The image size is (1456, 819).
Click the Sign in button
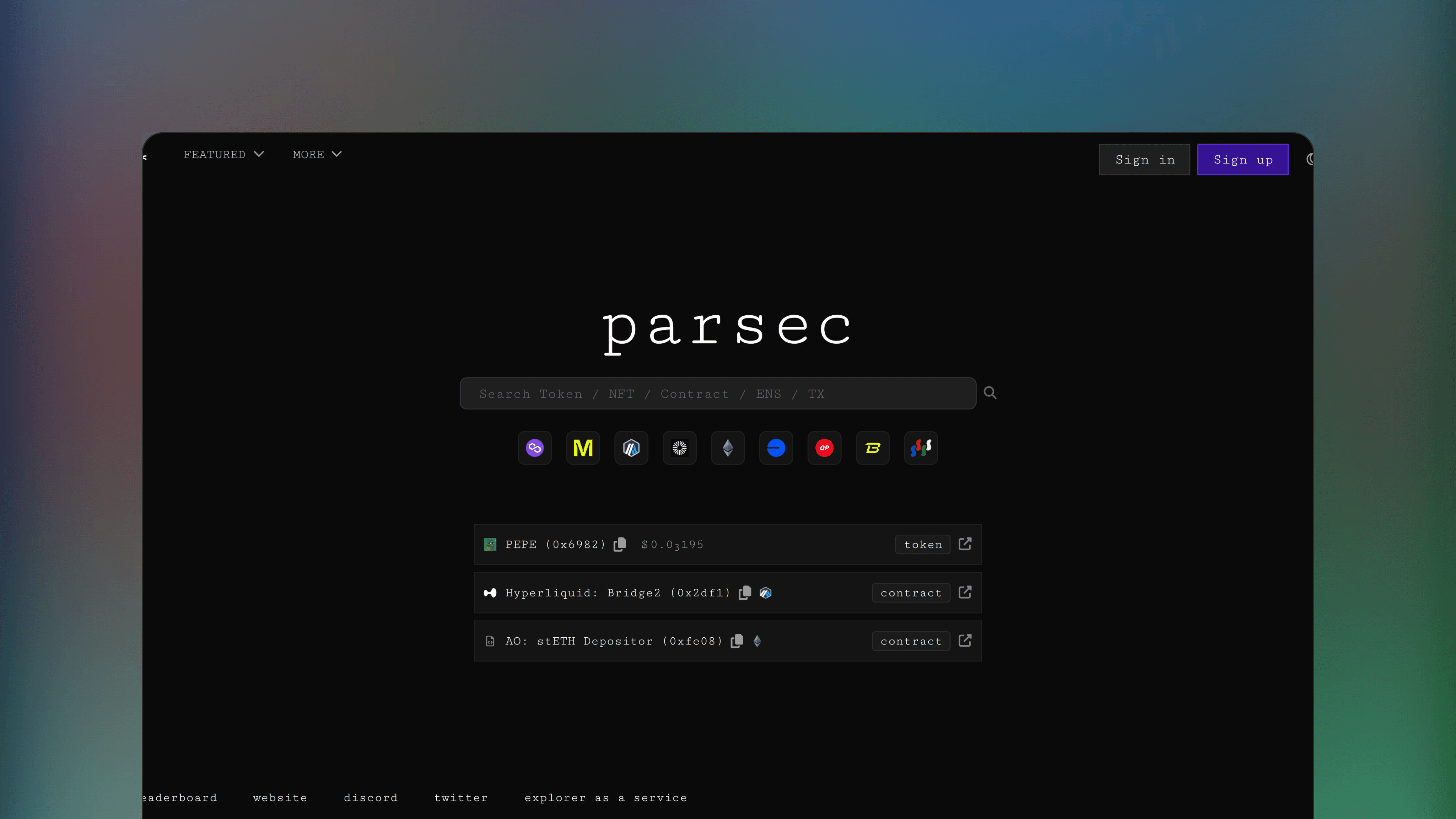[x=1144, y=159]
